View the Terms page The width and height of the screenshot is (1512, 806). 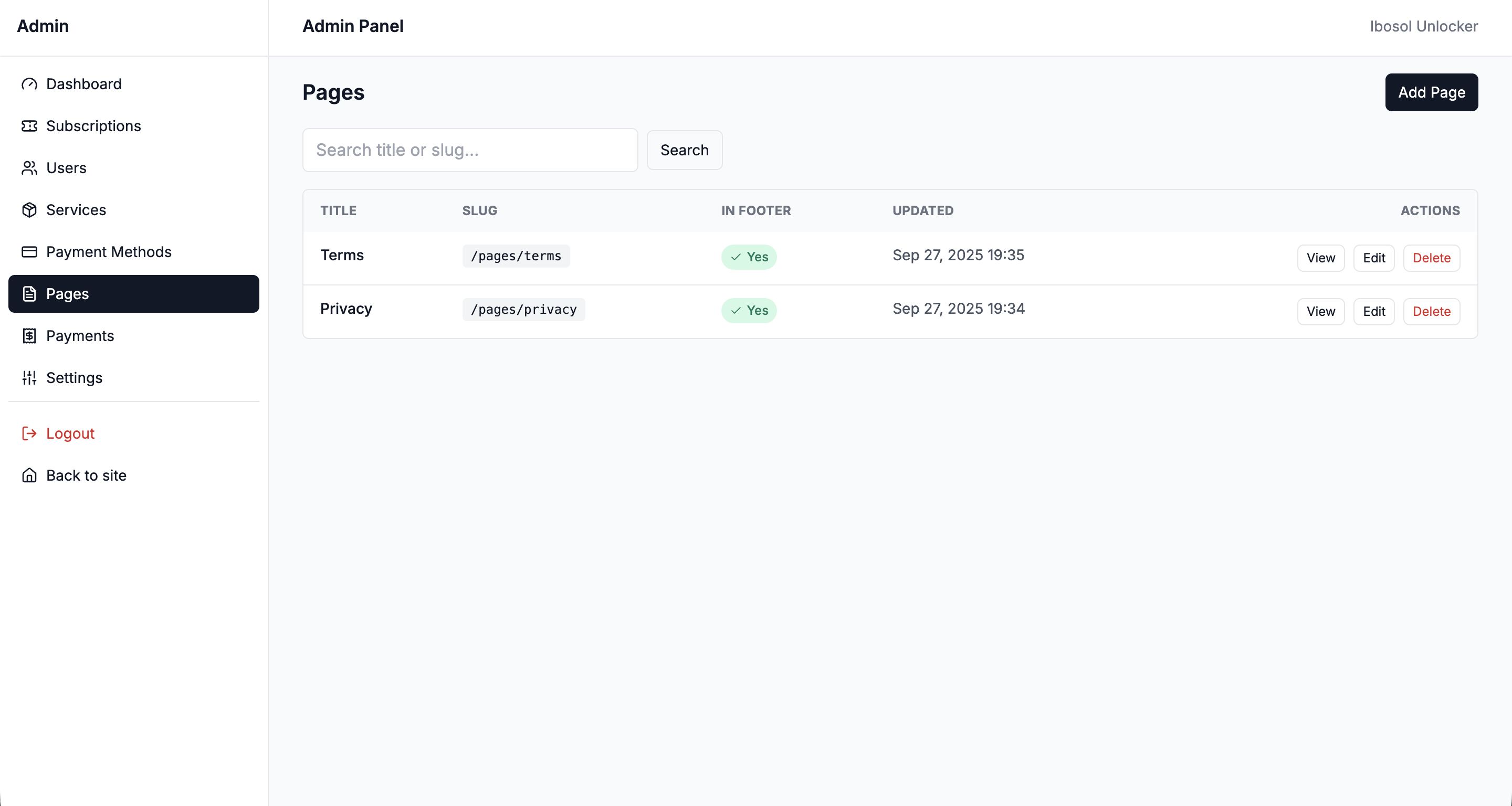point(1320,258)
